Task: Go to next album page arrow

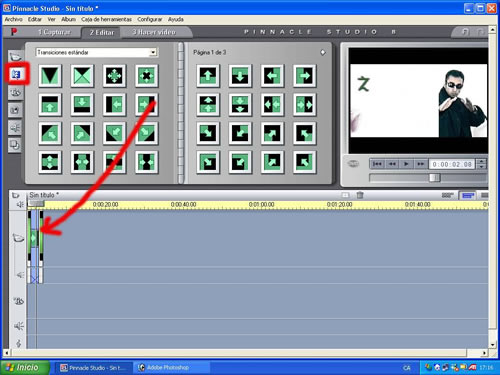Action: coord(323,52)
